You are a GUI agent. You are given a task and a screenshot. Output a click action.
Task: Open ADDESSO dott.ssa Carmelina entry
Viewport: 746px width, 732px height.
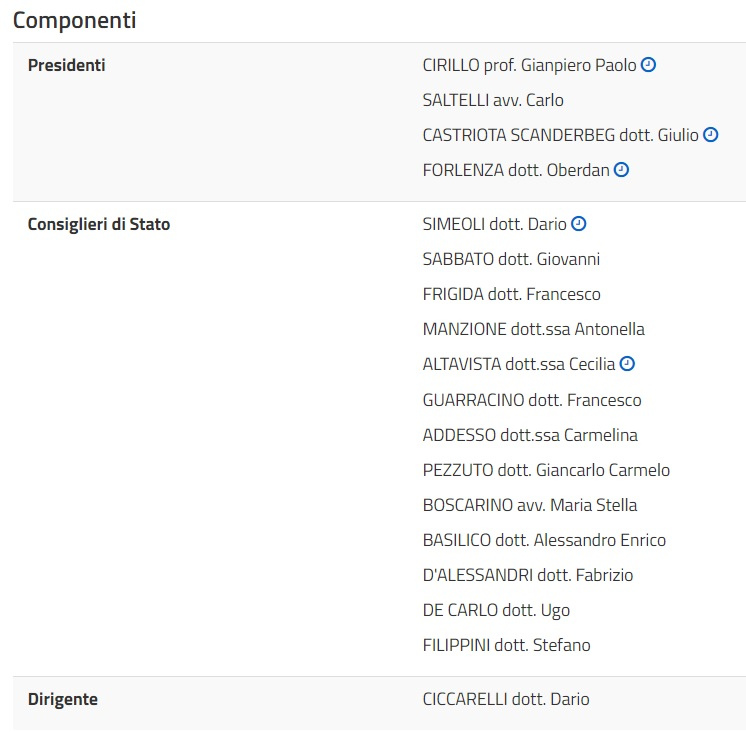[530, 435]
